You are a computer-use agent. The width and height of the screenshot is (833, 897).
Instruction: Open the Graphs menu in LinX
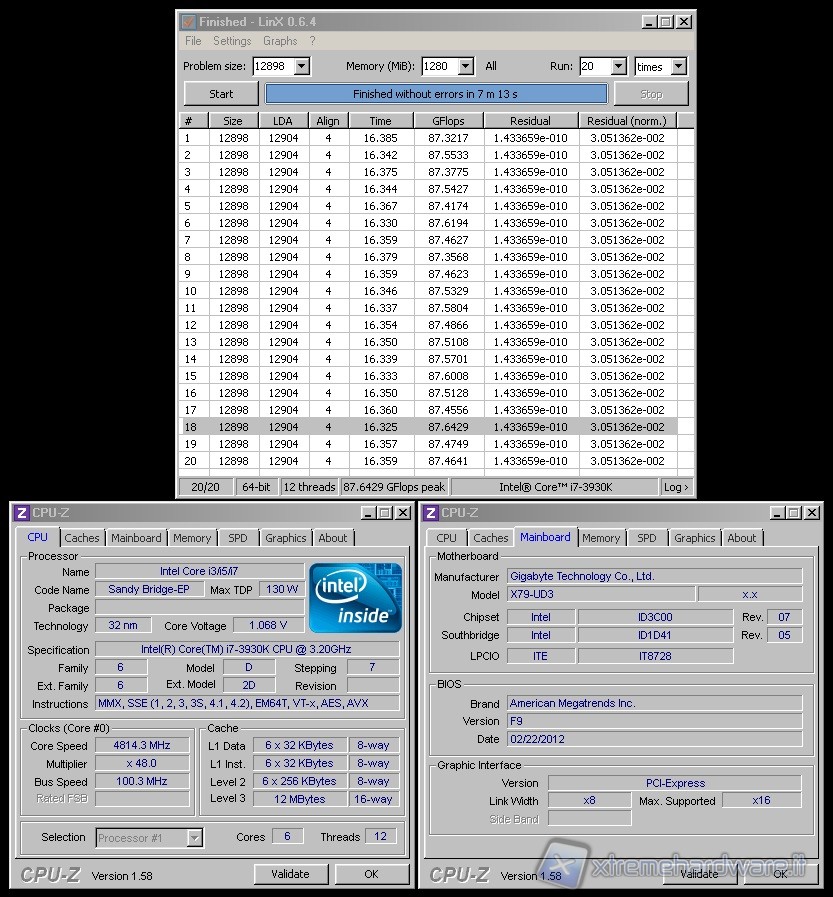(x=280, y=41)
